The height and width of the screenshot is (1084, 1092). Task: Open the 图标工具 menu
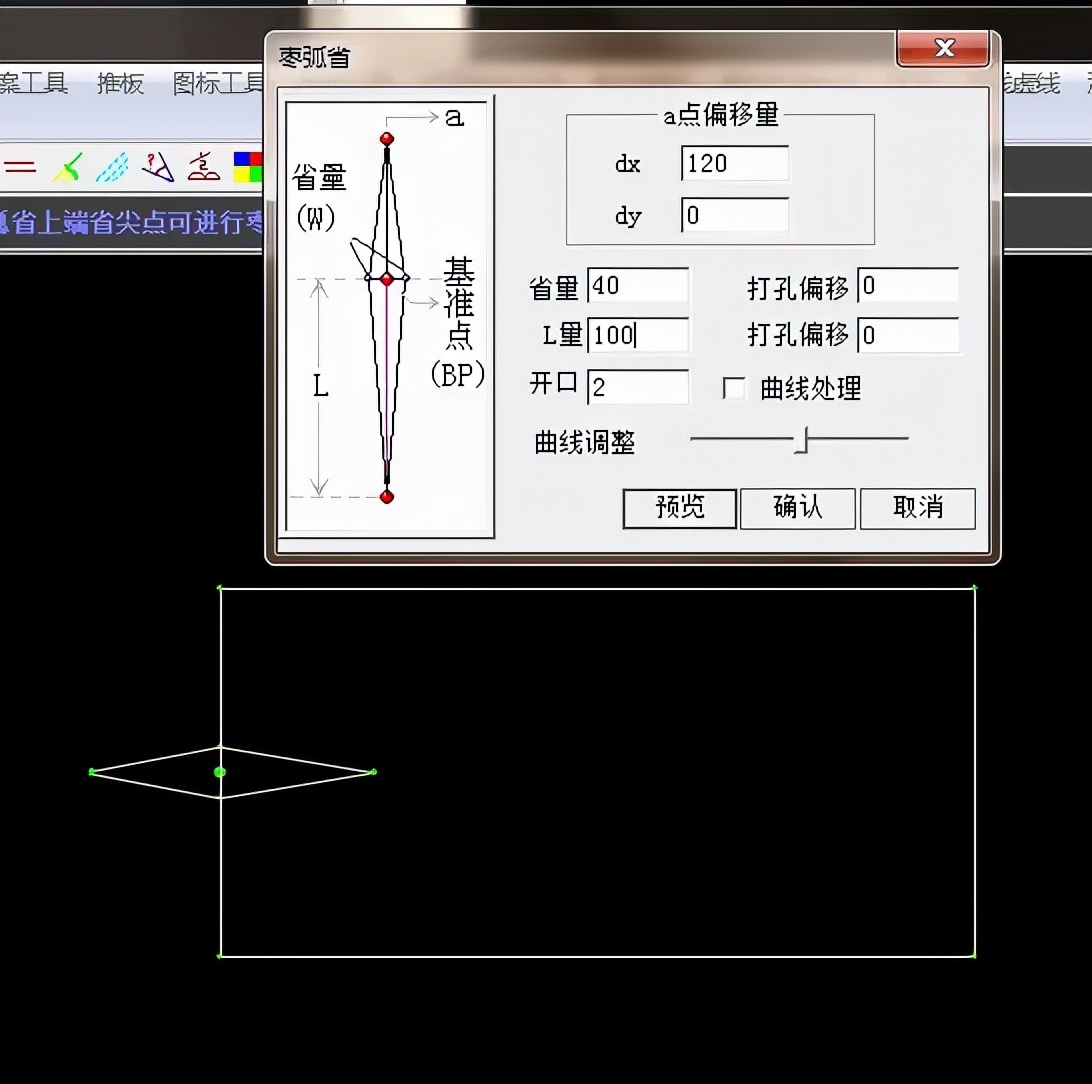tap(213, 84)
